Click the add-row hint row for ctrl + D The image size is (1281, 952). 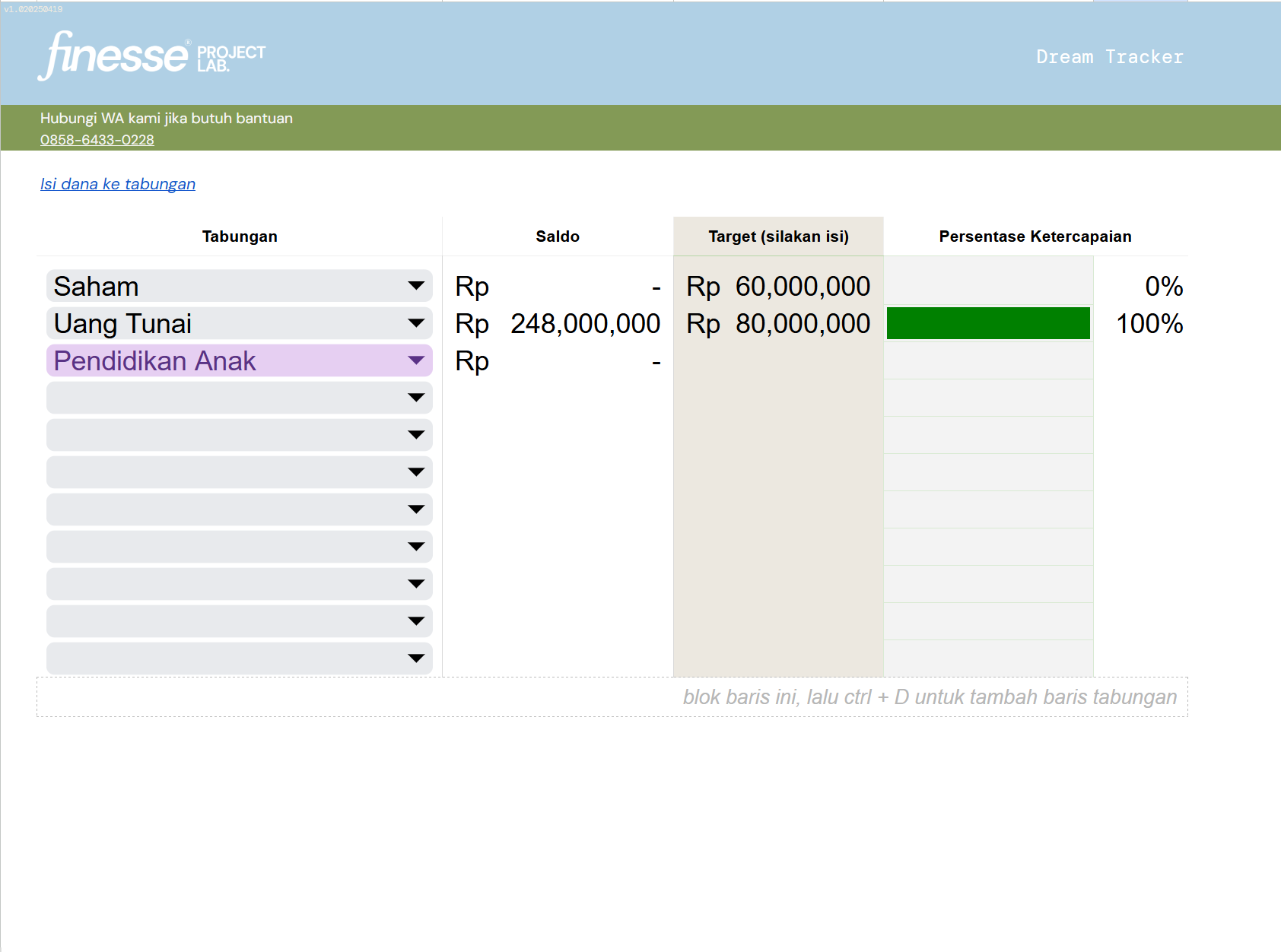[612, 697]
